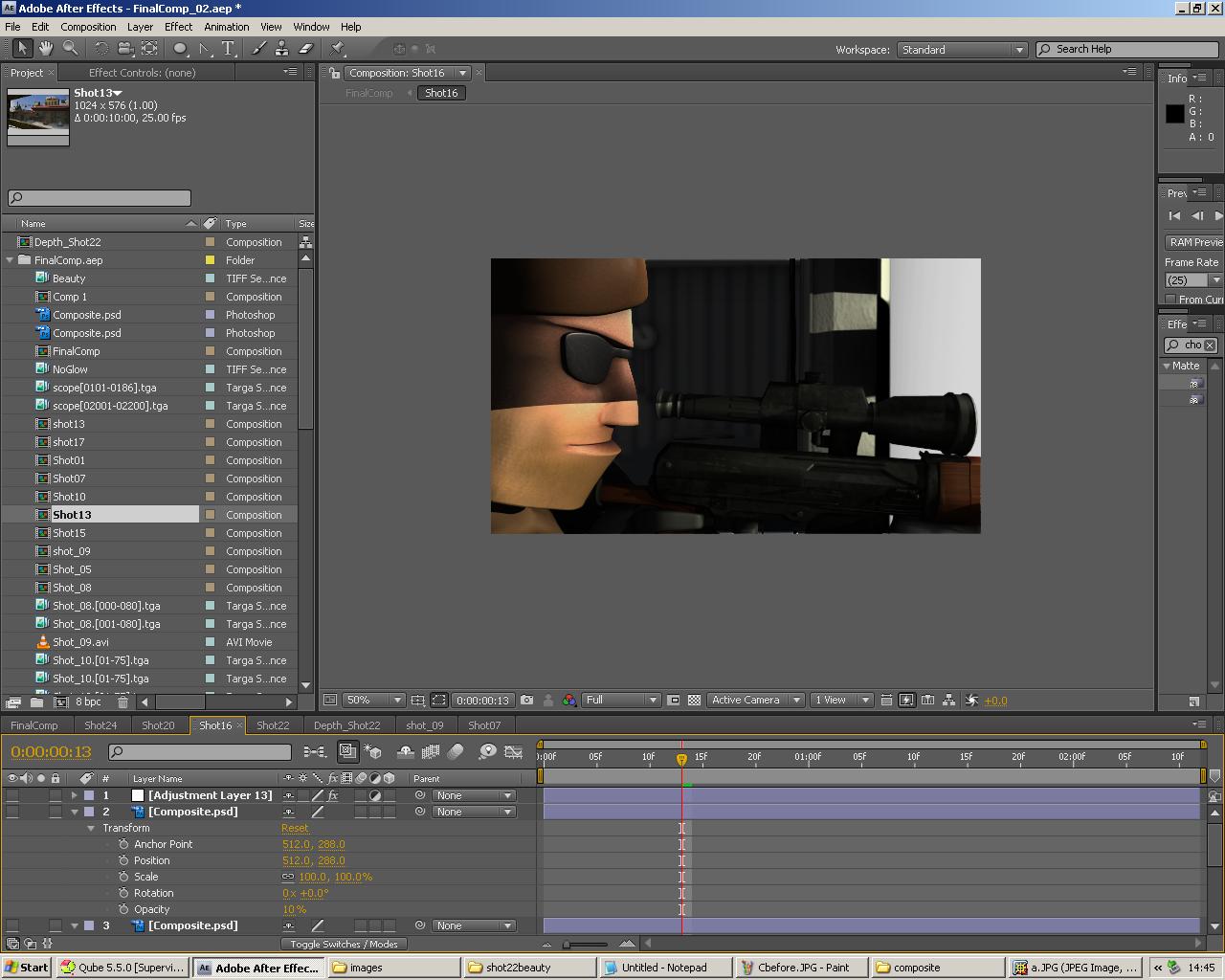This screenshot has width=1225, height=980.
Task: Select the Horizontal Type tool
Action: click(x=229, y=48)
